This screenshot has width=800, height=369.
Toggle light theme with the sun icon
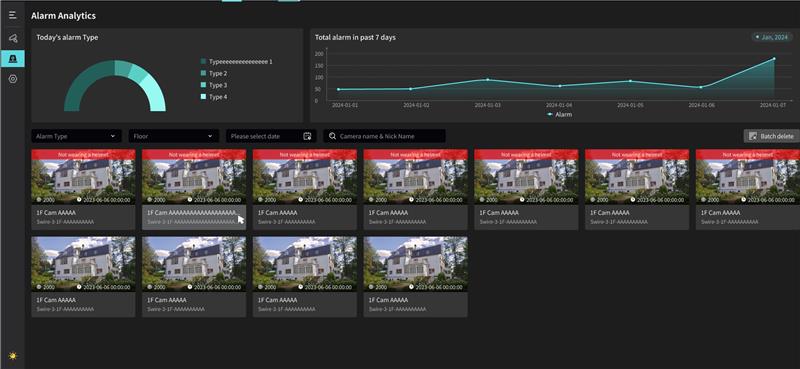[13, 356]
